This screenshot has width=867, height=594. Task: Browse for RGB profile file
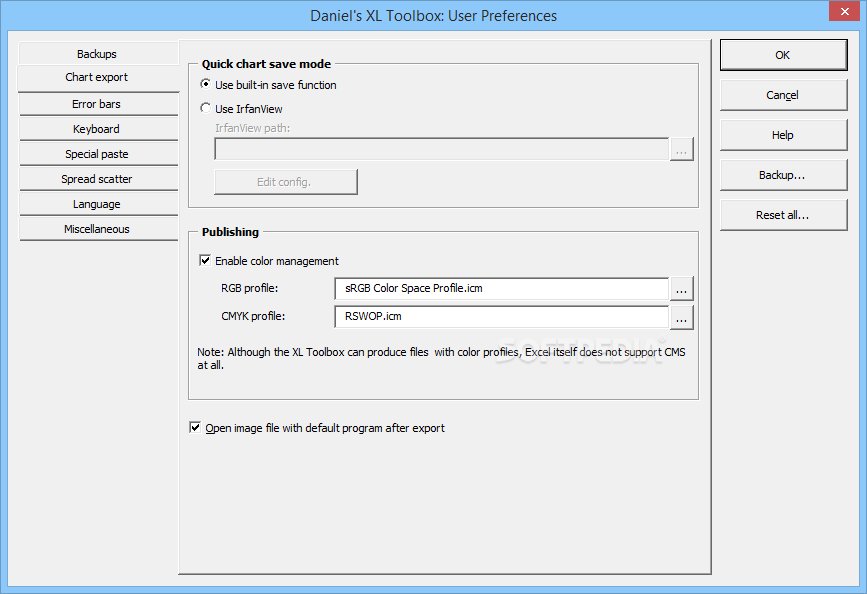[681, 289]
